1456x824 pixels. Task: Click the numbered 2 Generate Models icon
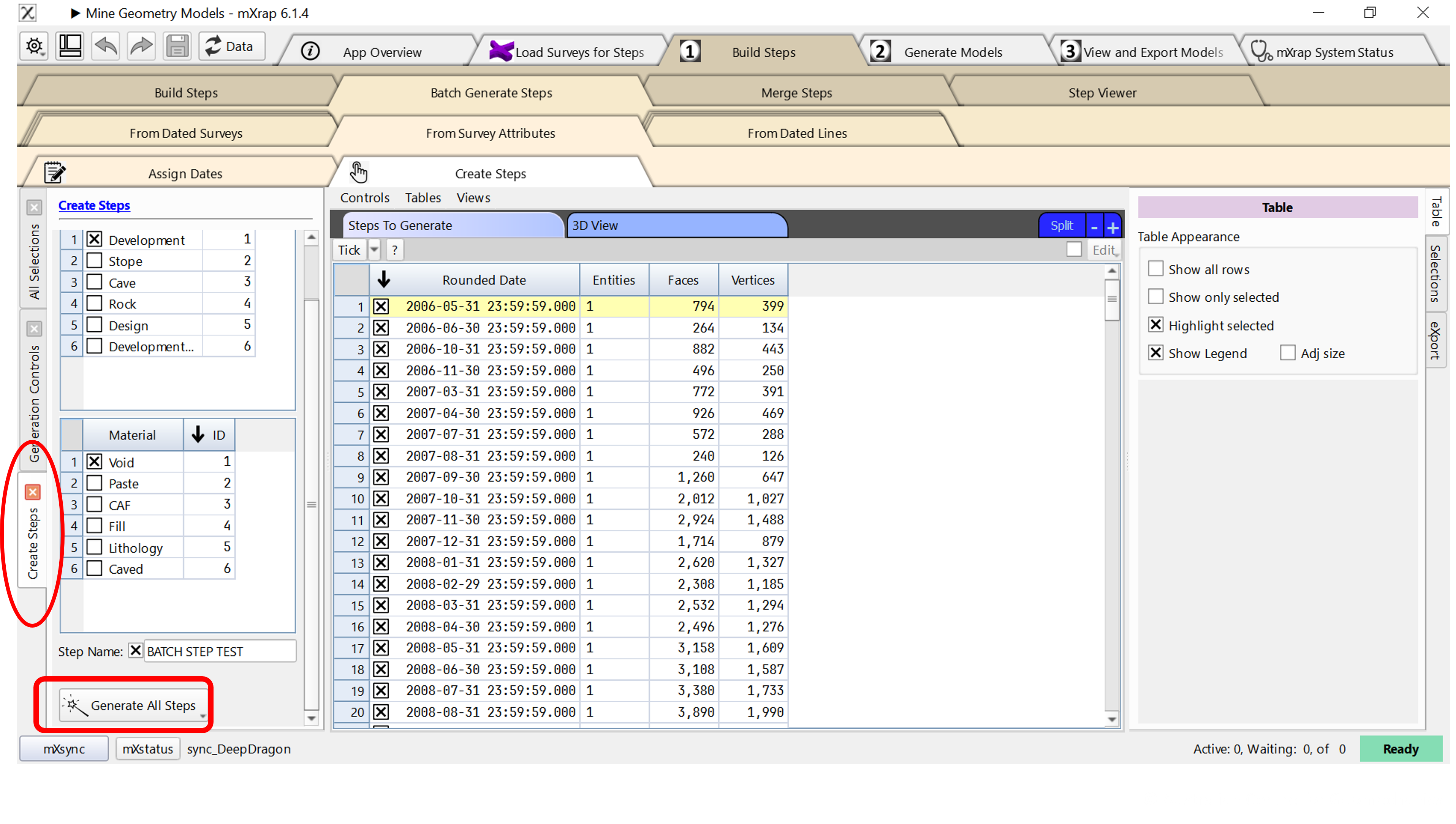coord(880,52)
